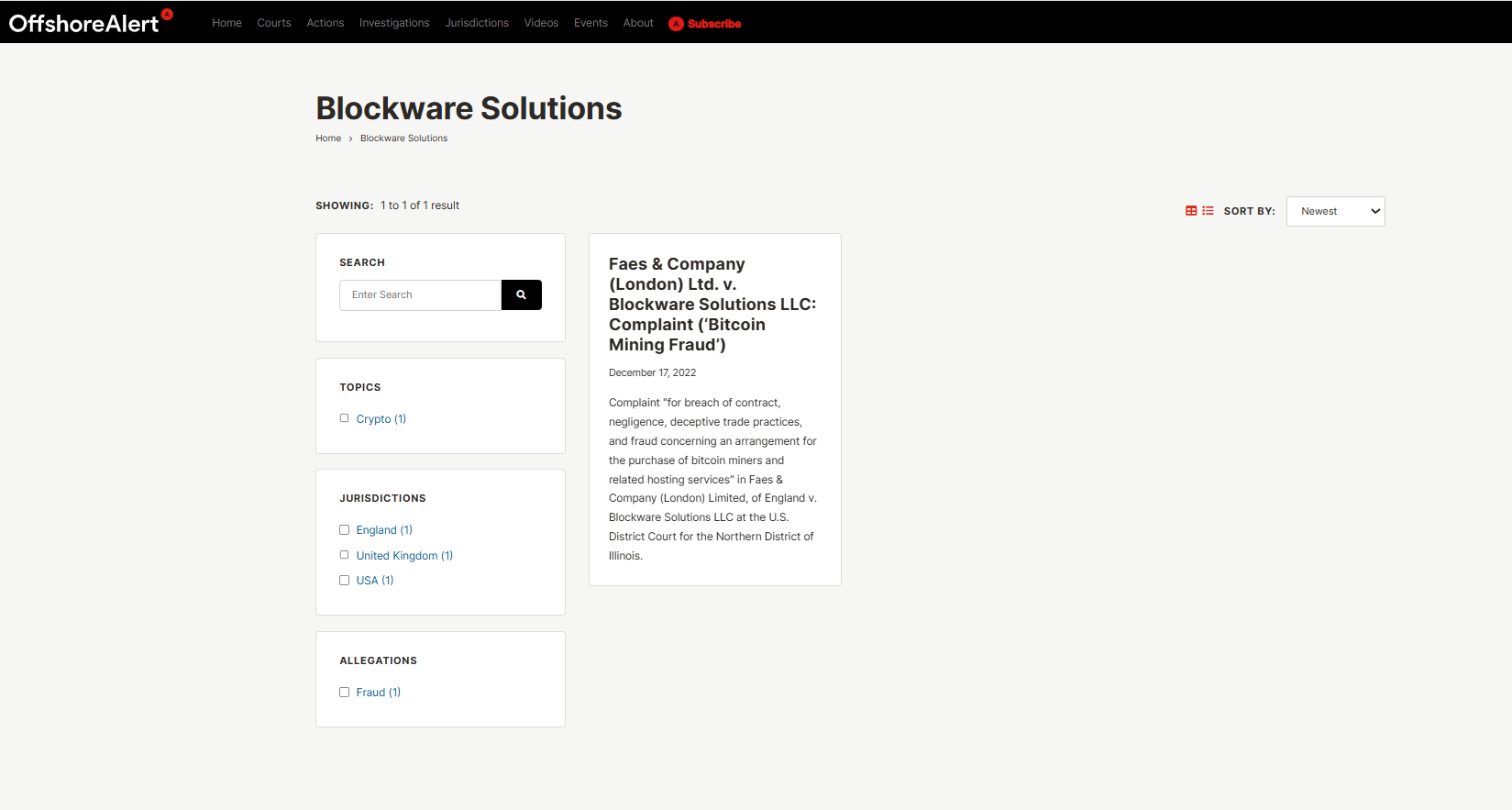Focus the Enter Search input field
This screenshot has width=1512, height=810.
click(420, 295)
